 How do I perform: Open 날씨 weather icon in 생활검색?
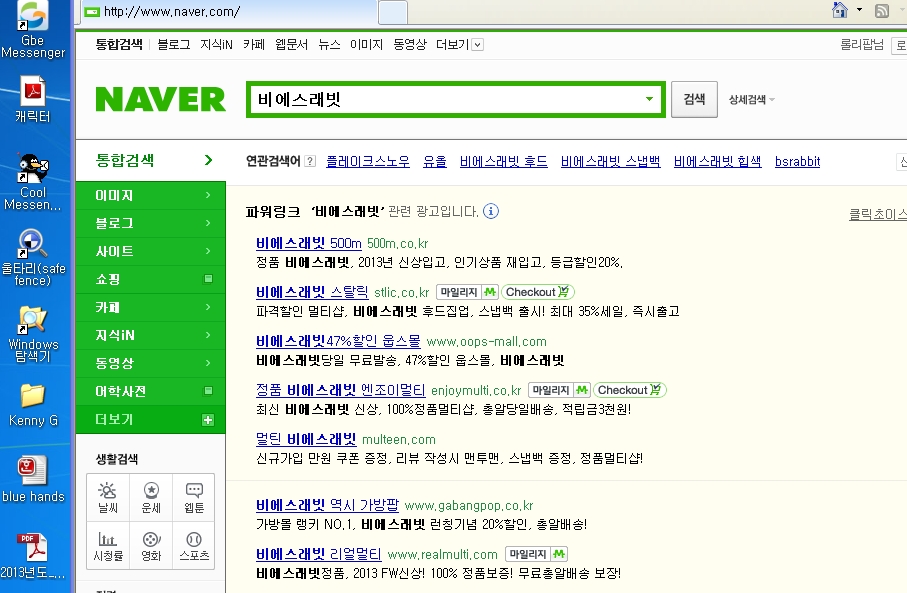click(x=108, y=498)
